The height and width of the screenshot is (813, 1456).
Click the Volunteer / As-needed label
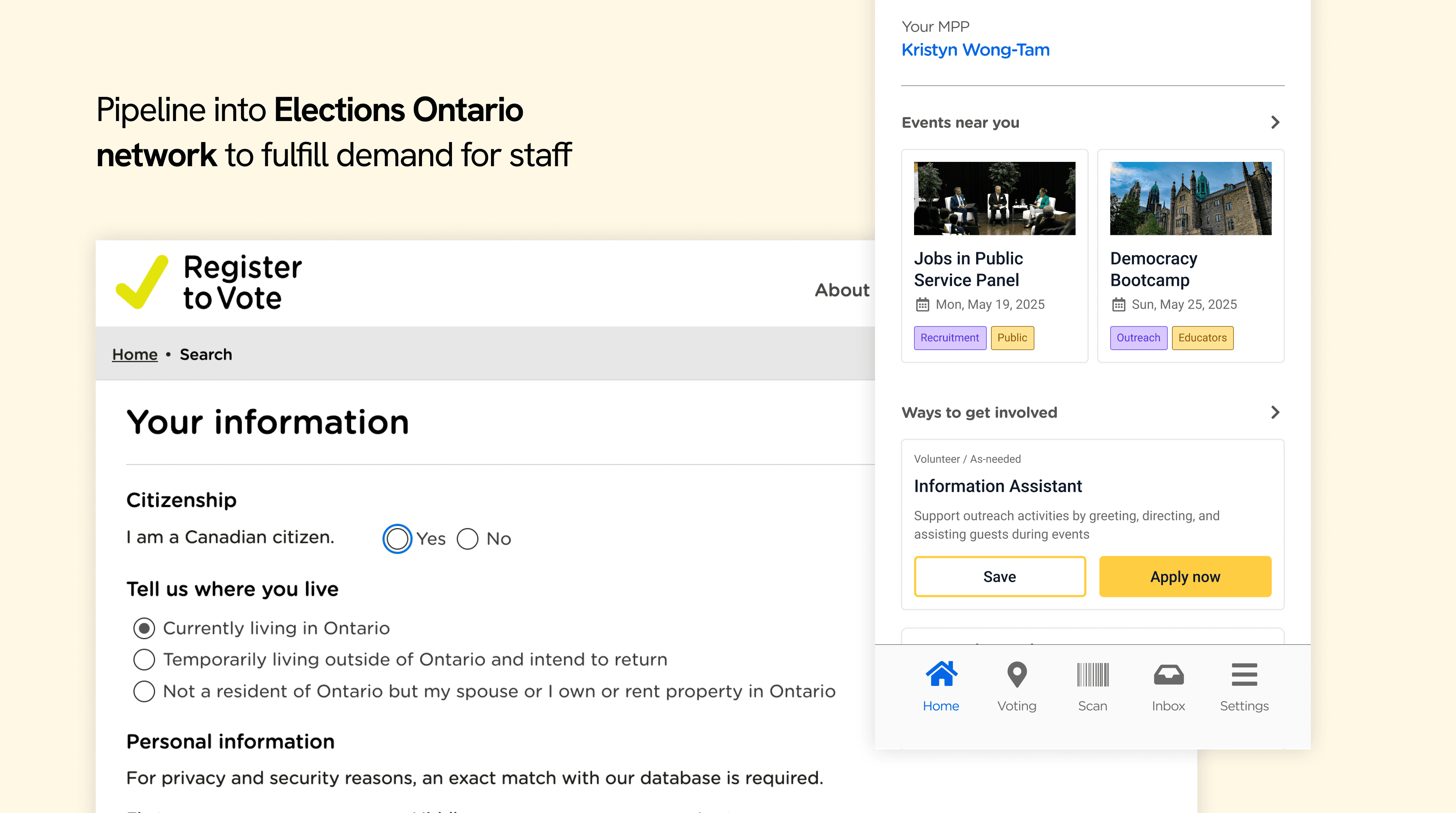[967, 459]
